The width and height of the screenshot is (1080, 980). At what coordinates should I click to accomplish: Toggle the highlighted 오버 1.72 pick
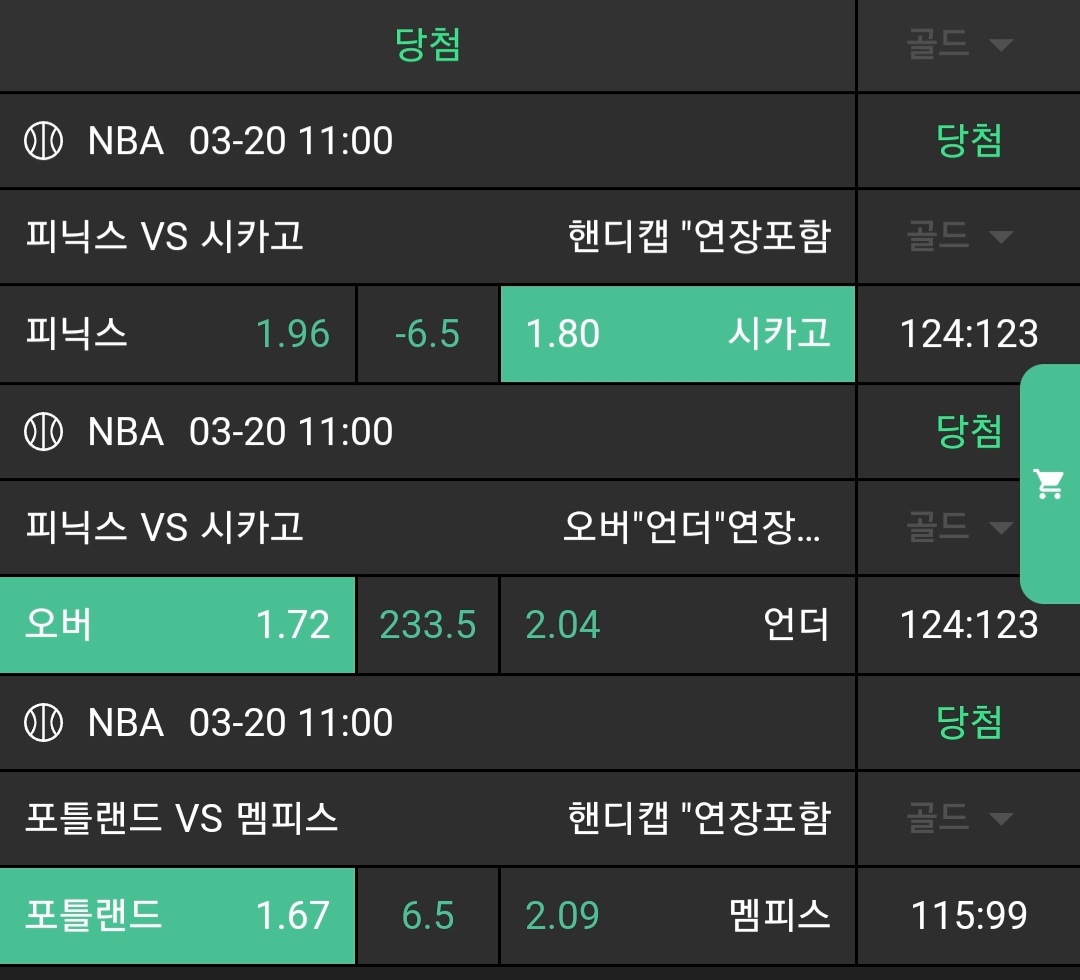(x=178, y=625)
